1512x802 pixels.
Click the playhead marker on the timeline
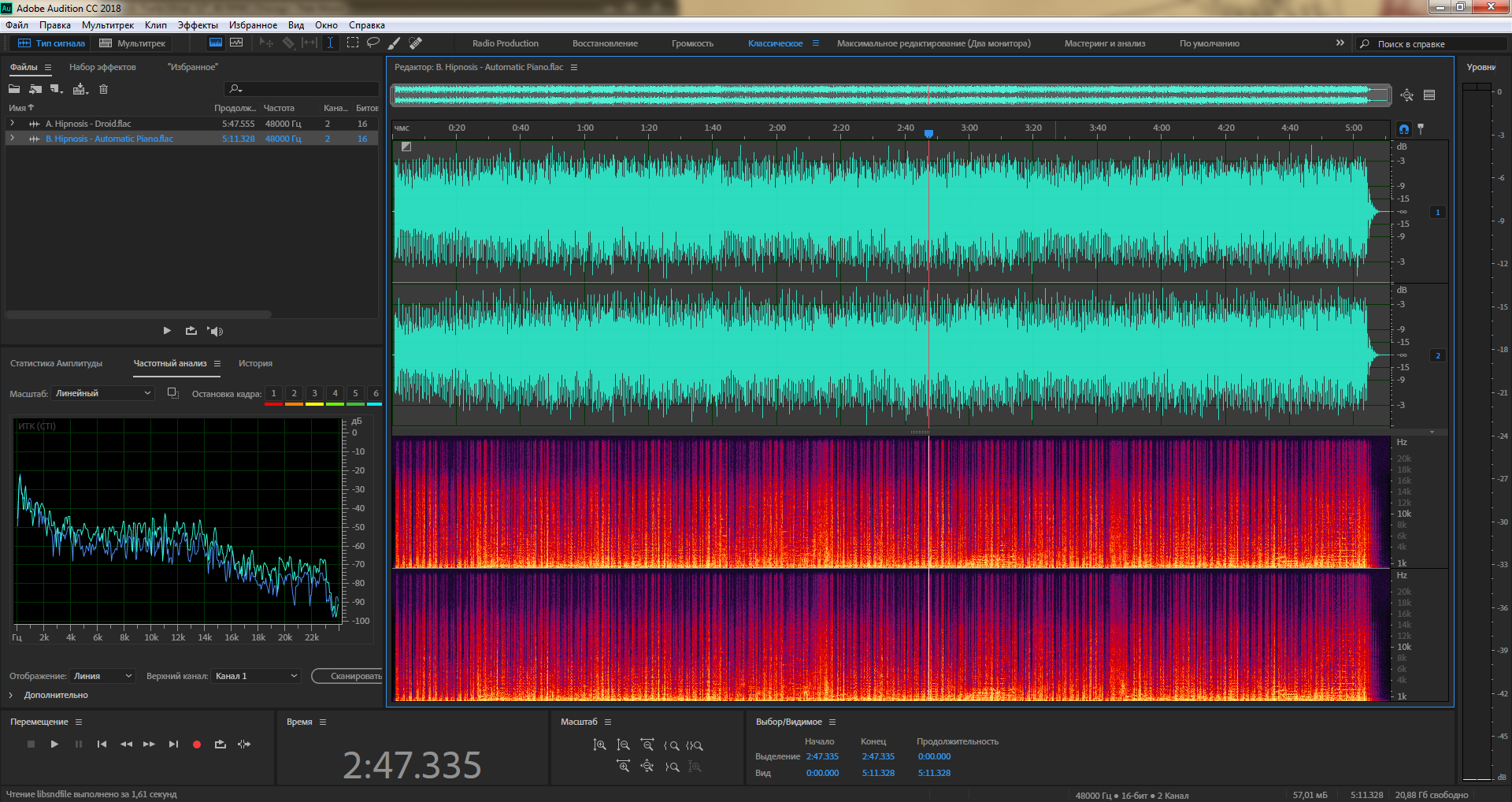[929, 134]
